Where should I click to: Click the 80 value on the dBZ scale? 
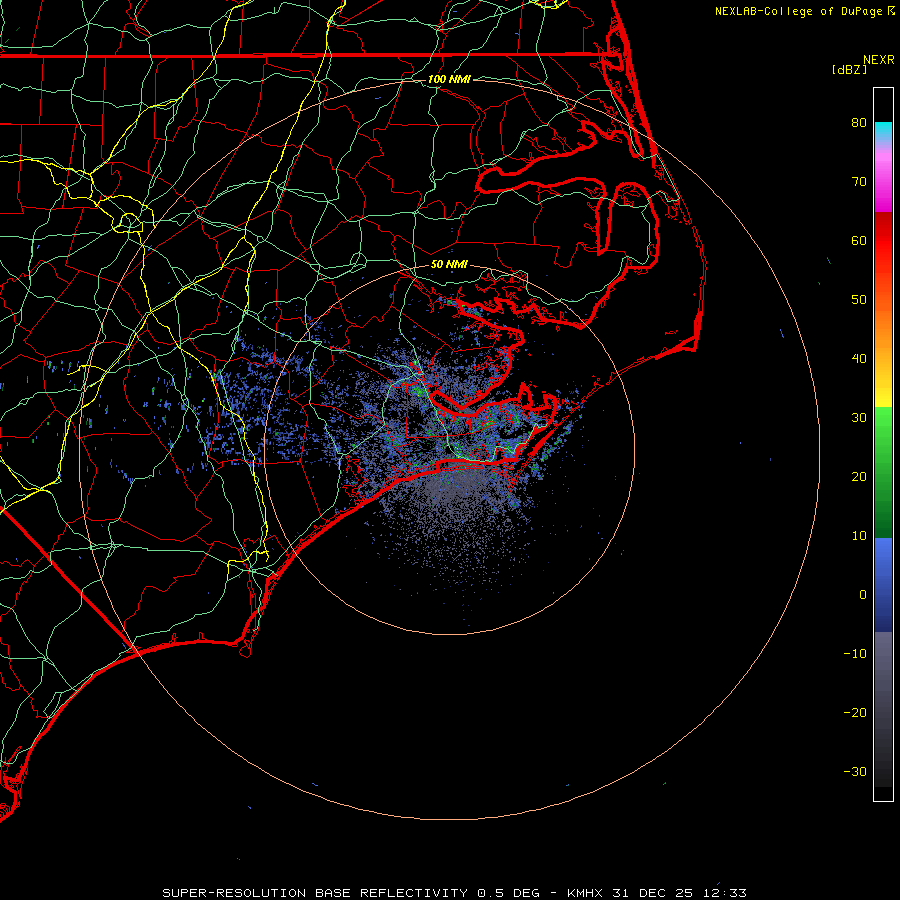click(859, 122)
